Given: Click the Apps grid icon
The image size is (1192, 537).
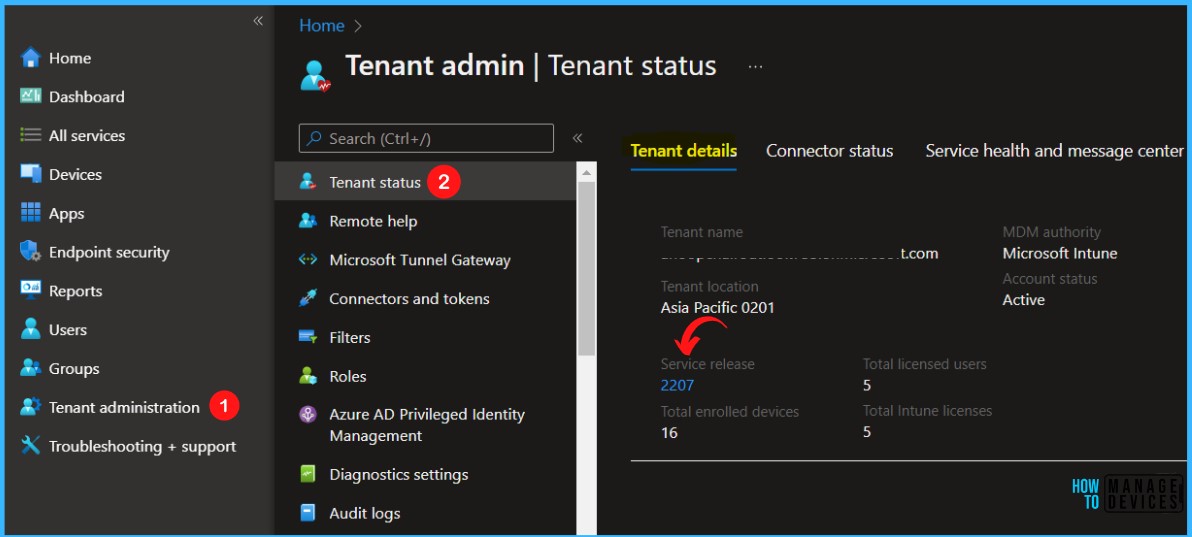Looking at the screenshot, I should (30, 213).
